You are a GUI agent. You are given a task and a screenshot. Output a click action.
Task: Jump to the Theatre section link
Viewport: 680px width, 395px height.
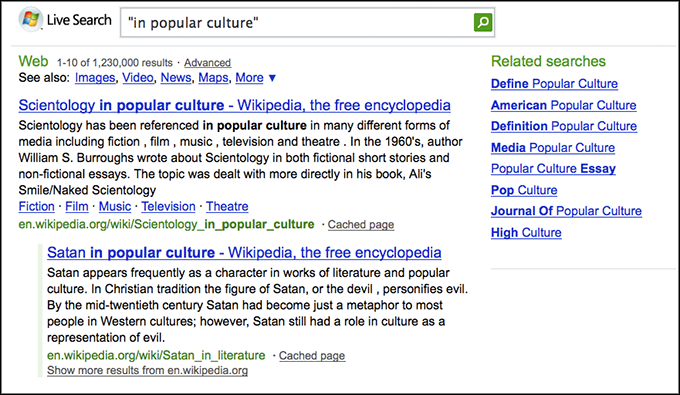click(x=227, y=206)
